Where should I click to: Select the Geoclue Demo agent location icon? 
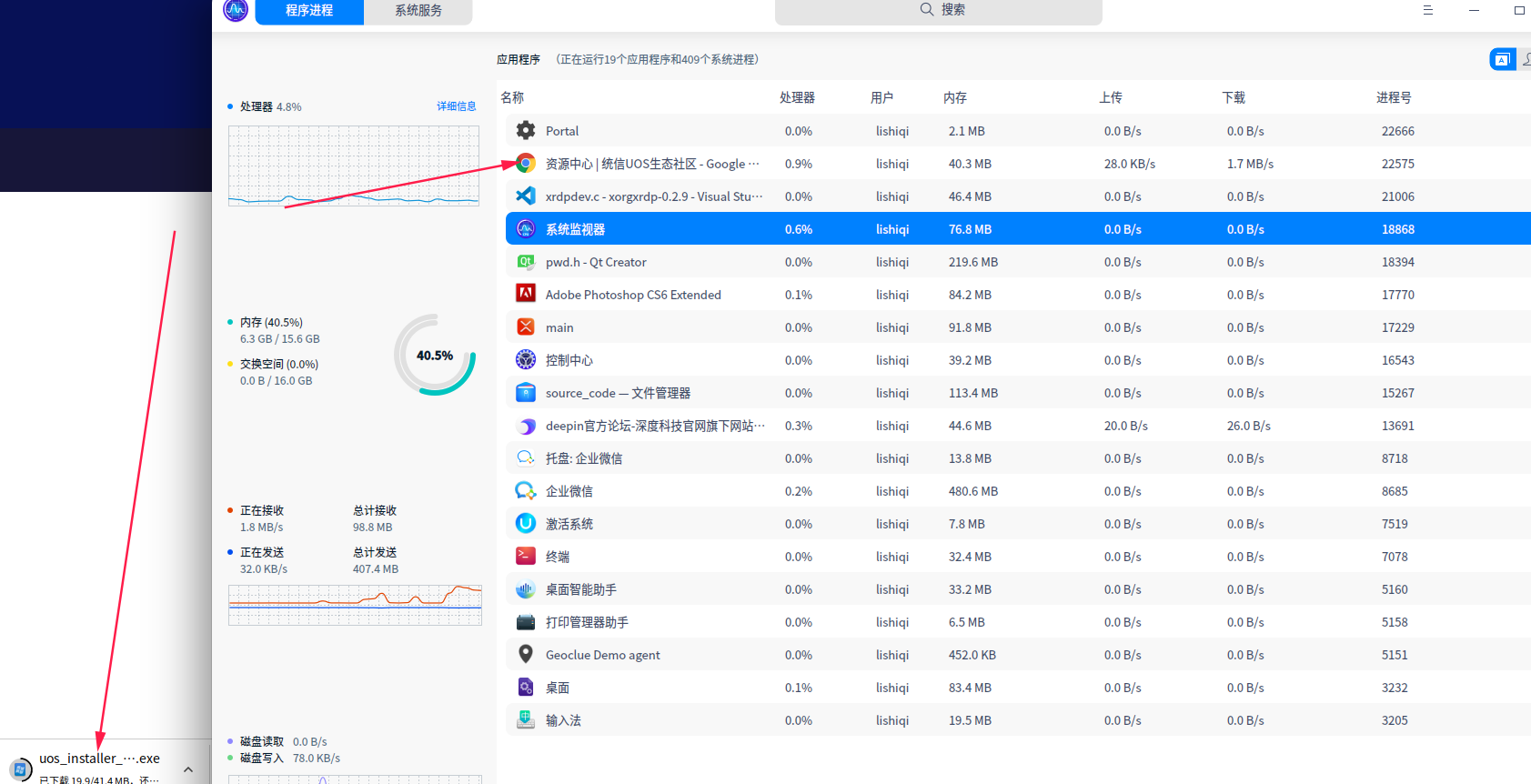526,654
